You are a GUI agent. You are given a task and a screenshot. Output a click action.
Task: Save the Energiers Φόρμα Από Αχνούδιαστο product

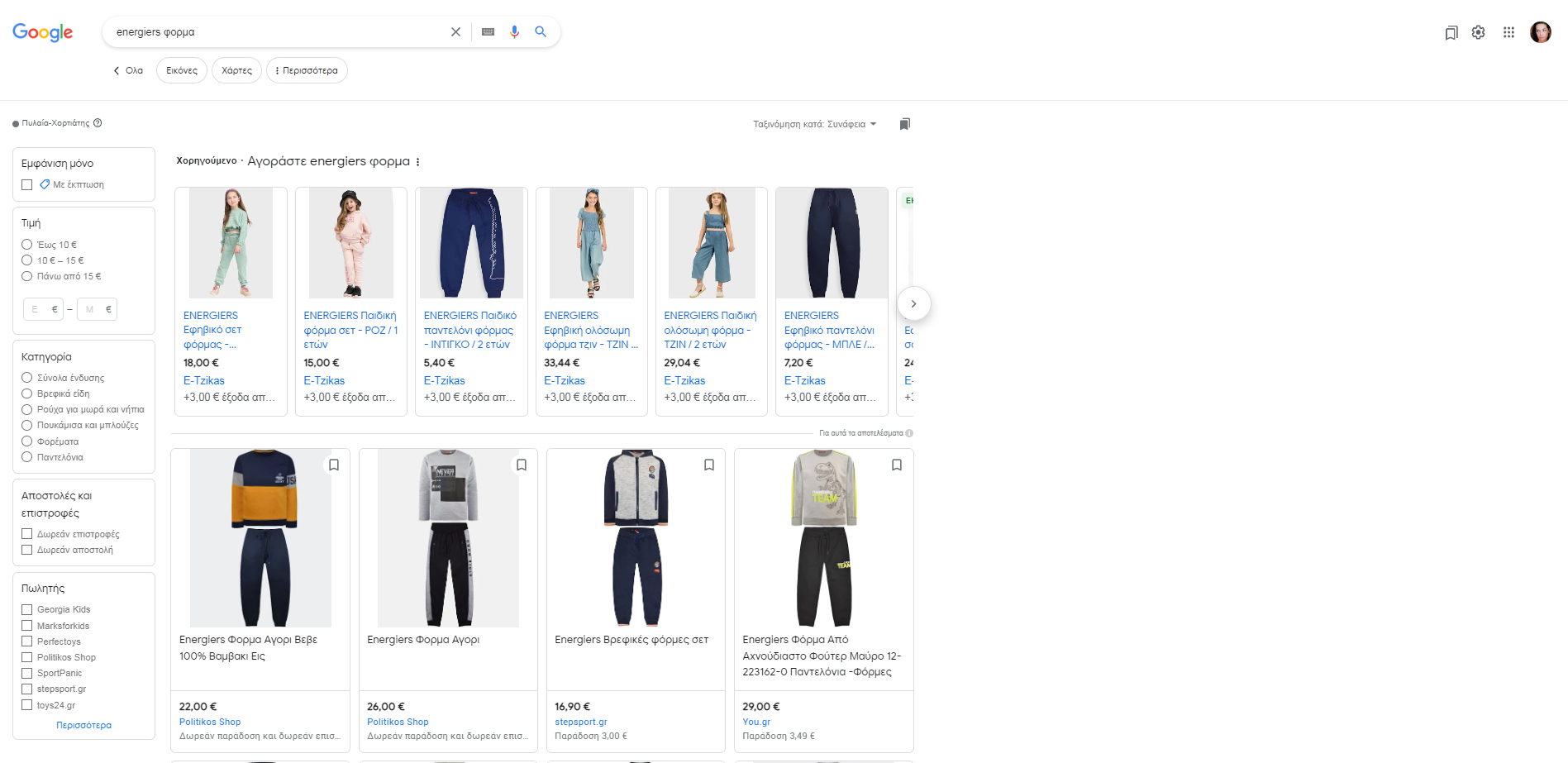coord(897,465)
